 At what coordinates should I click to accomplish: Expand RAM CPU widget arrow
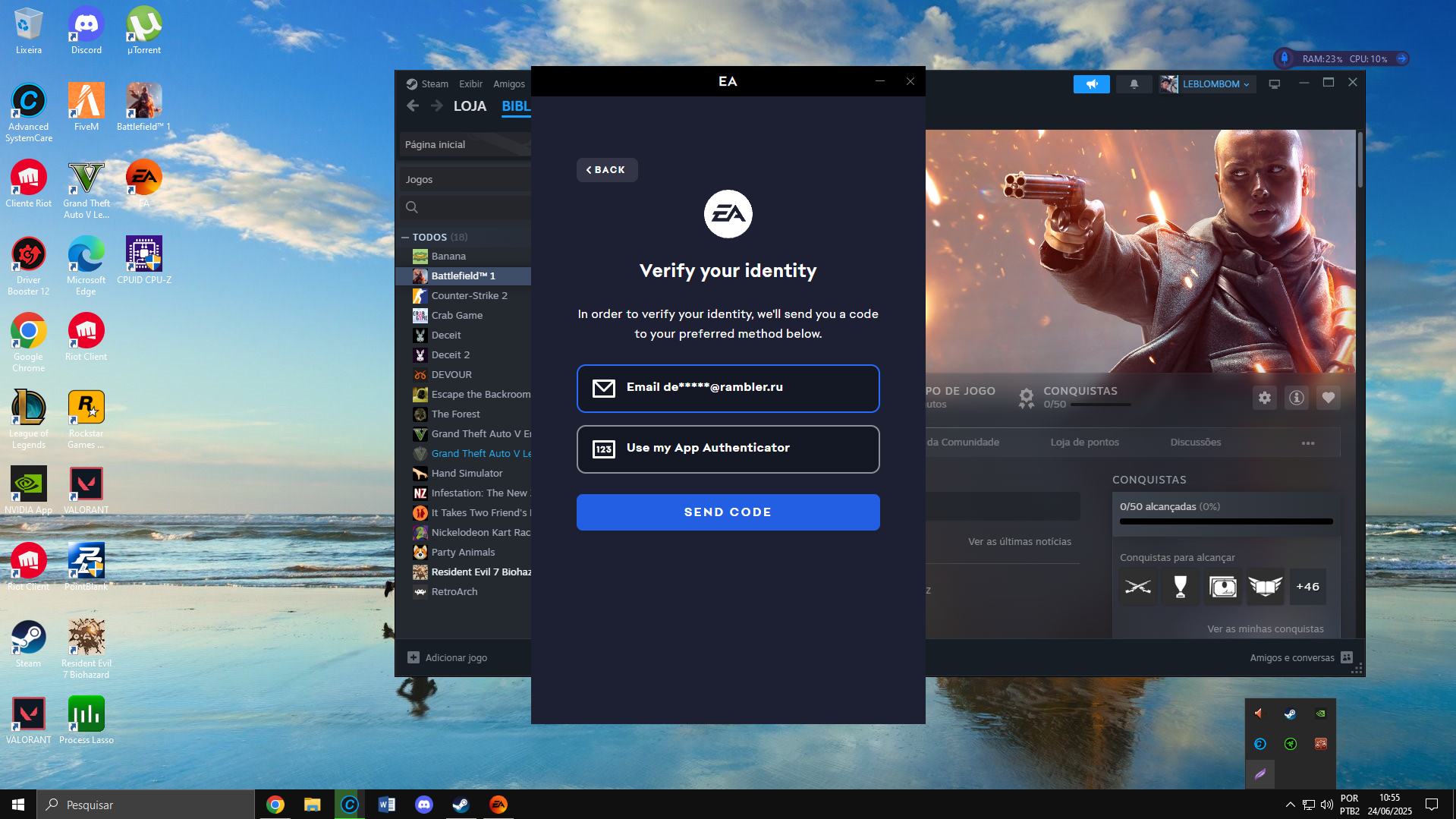(x=1401, y=58)
